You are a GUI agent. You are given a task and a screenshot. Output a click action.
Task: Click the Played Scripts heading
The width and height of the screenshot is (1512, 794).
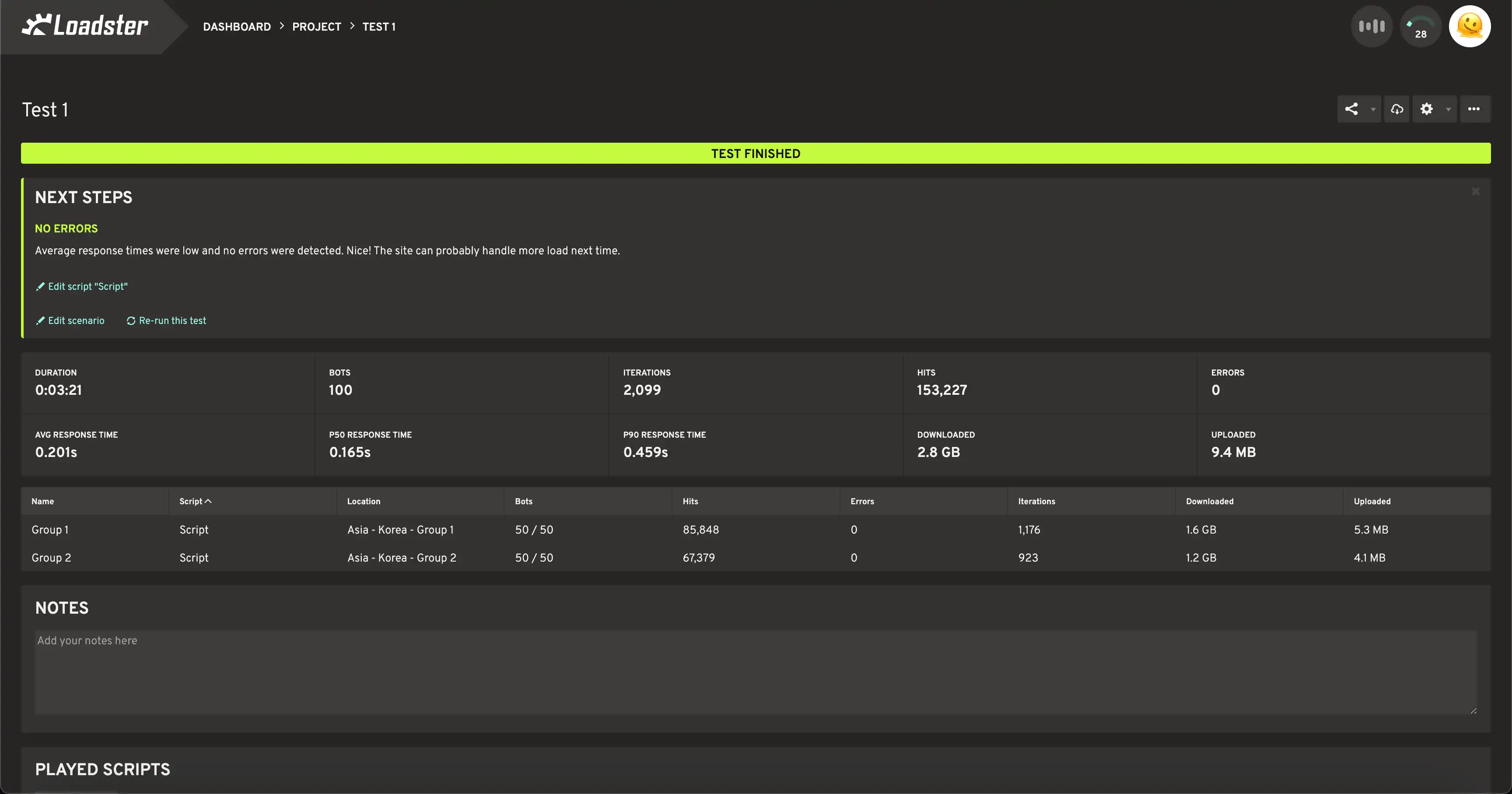pos(103,769)
